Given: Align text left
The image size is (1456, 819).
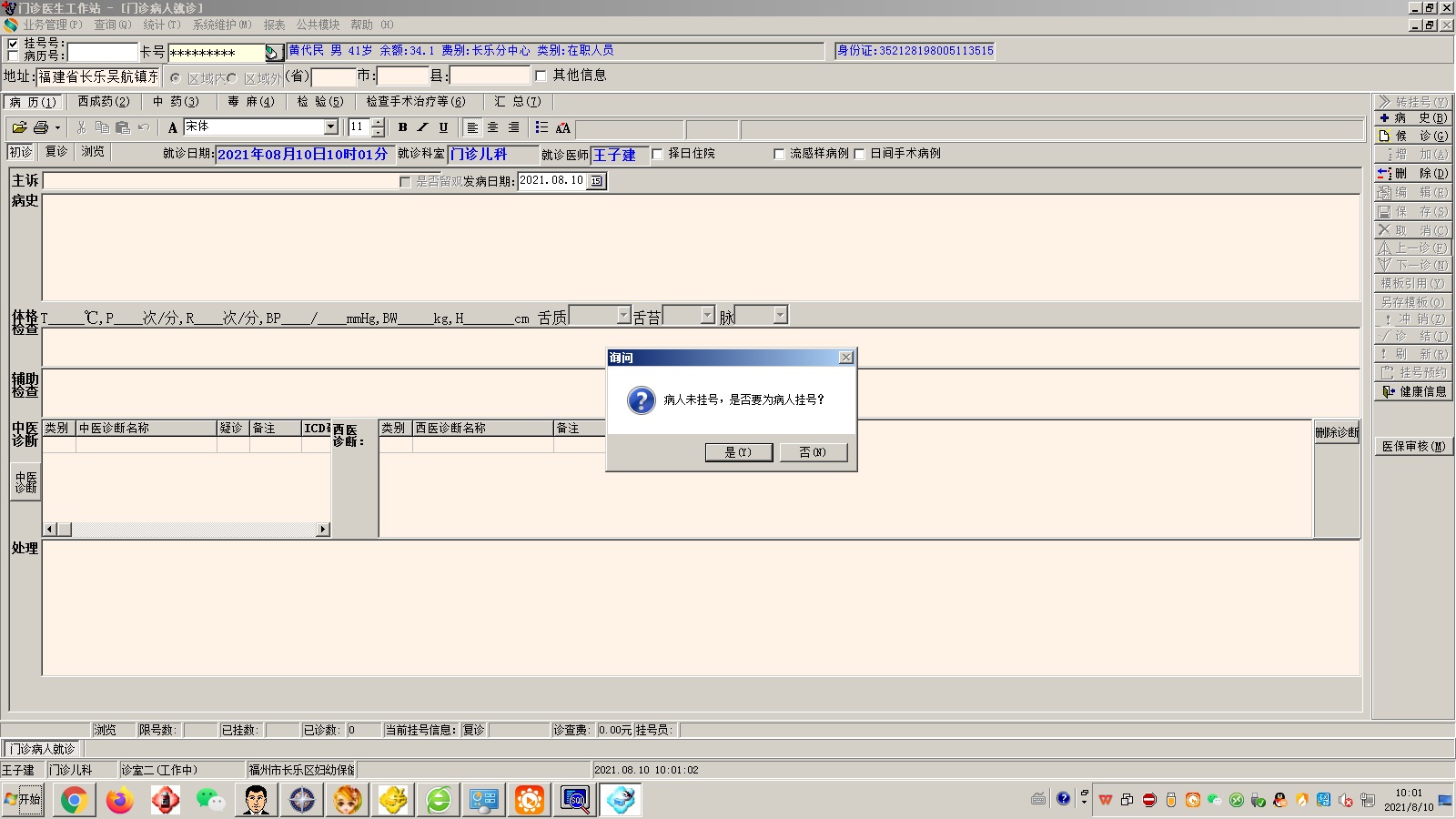Looking at the screenshot, I should coord(472,127).
